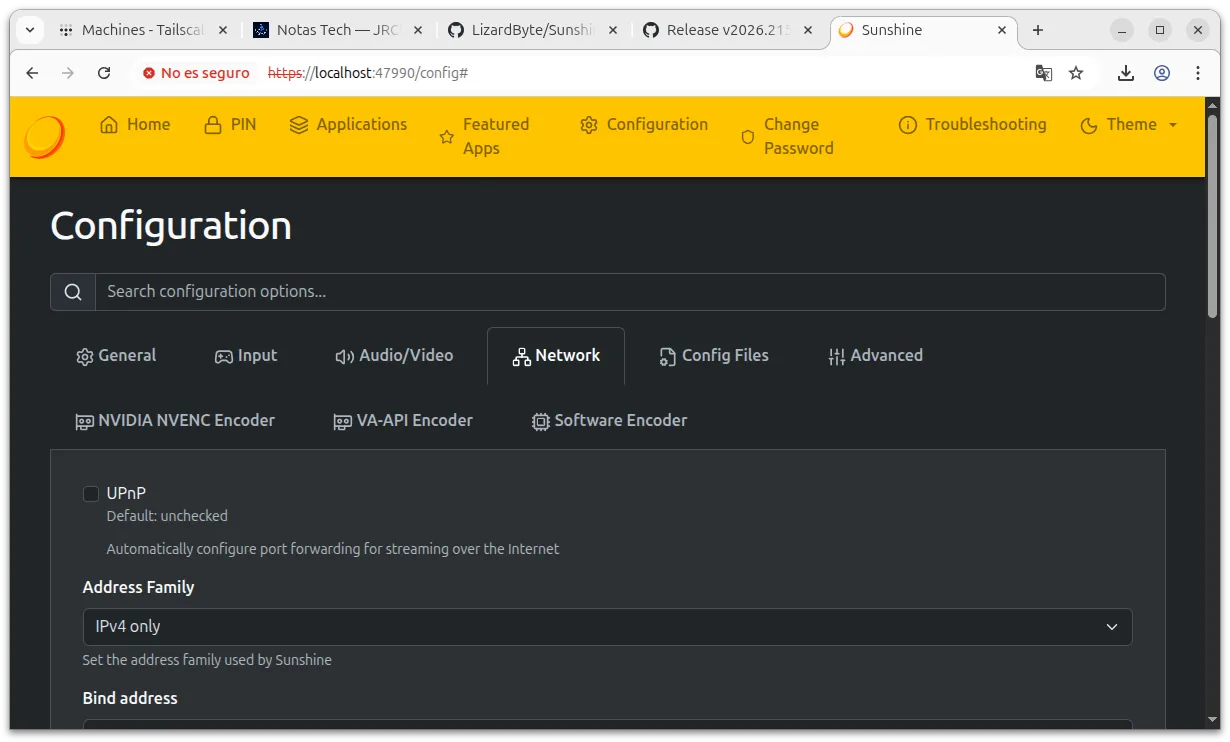1230x742 pixels.
Task: Expand the Theme dropdown
Action: point(1129,125)
